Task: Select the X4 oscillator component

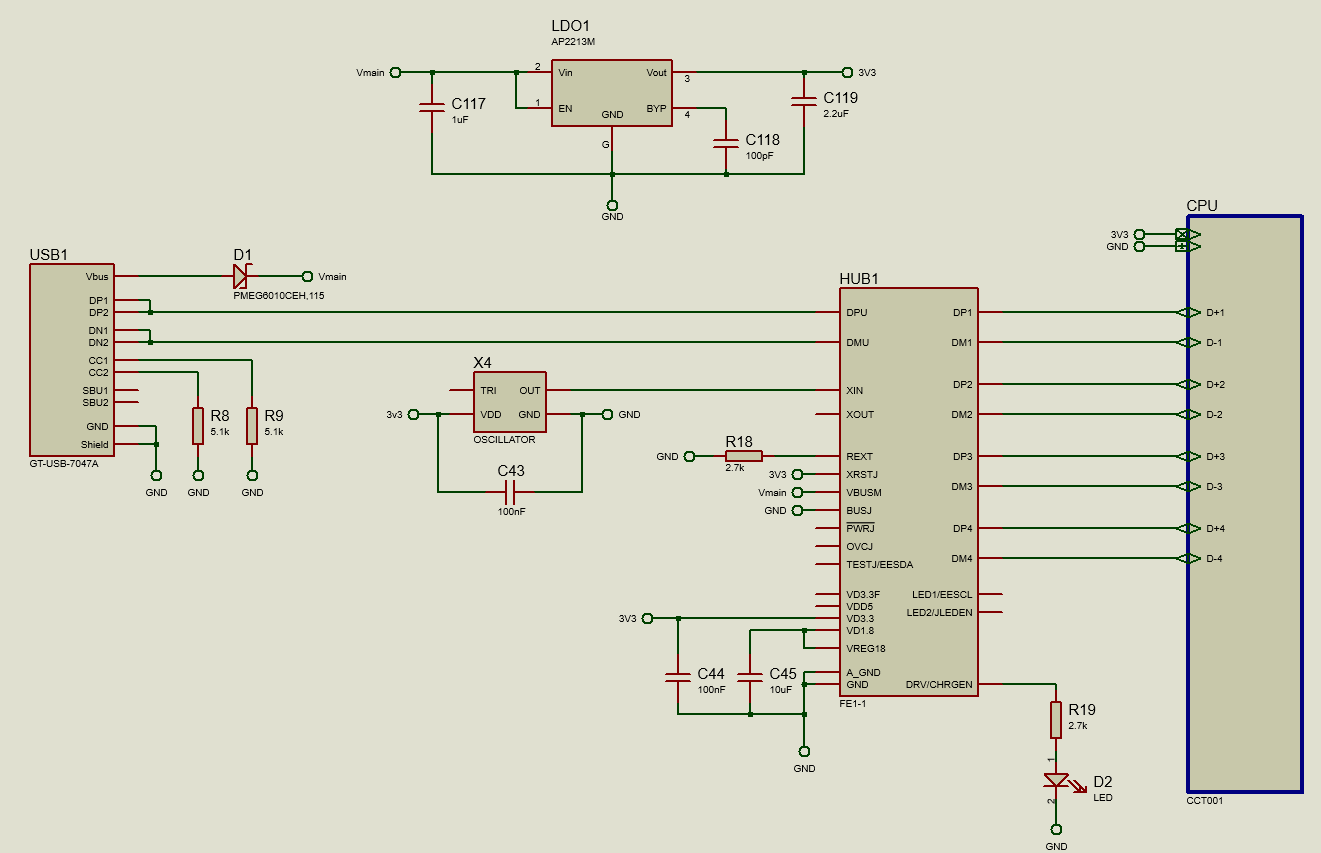Action: (x=510, y=402)
